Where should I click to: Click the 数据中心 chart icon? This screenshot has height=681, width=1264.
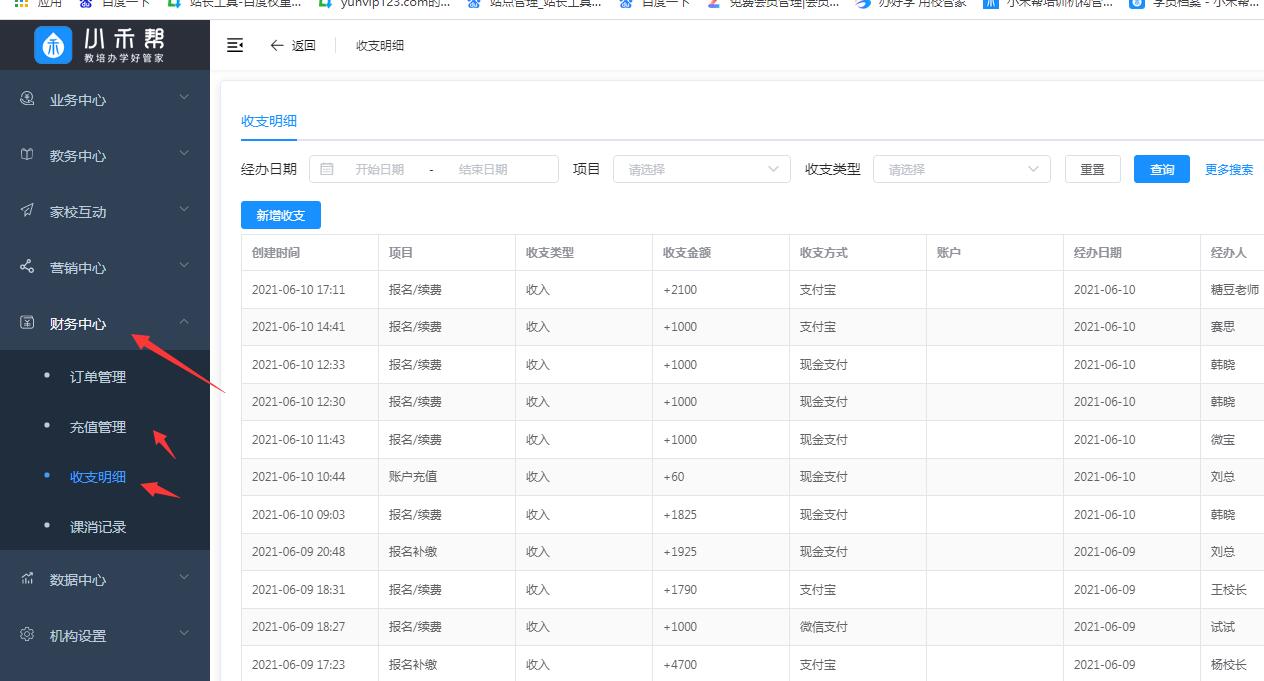click(x=27, y=579)
